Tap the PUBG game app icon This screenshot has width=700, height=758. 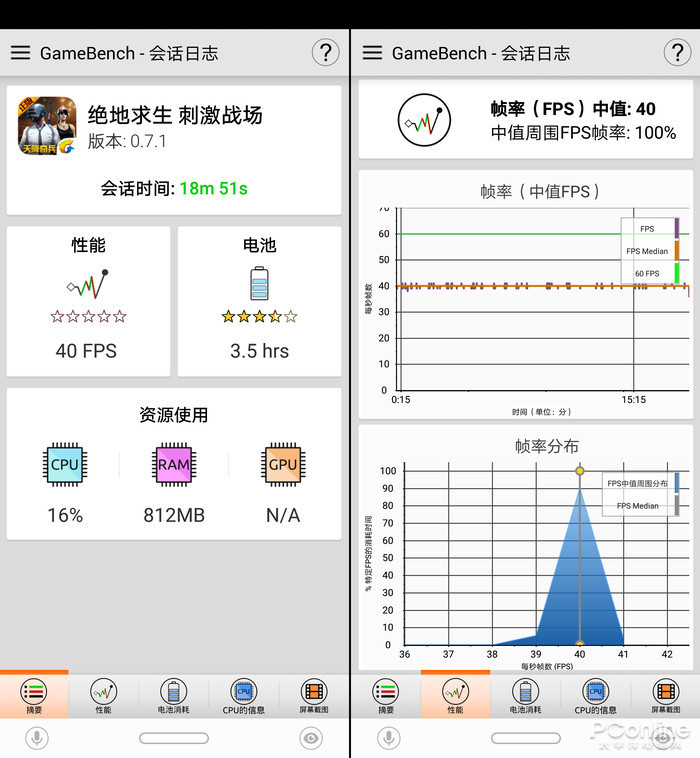click(47, 125)
